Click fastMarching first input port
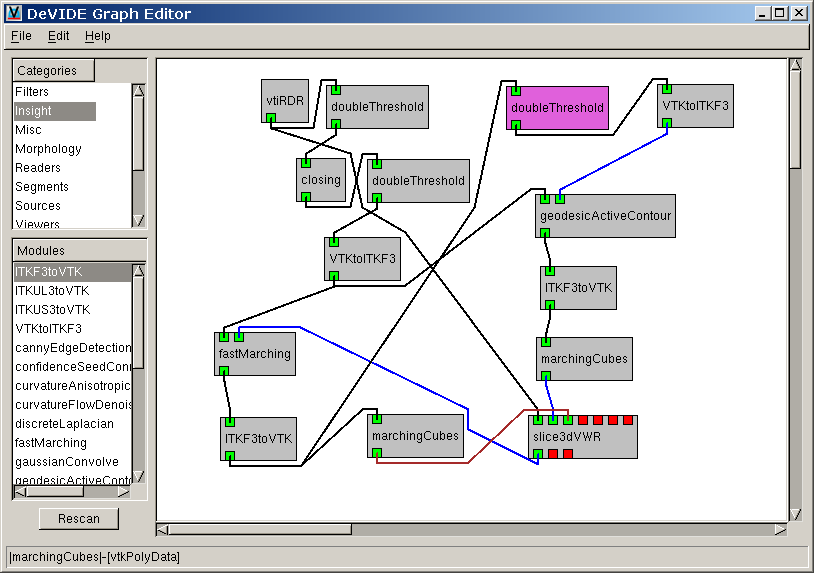This screenshot has width=814, height=573. pos(224,337)
